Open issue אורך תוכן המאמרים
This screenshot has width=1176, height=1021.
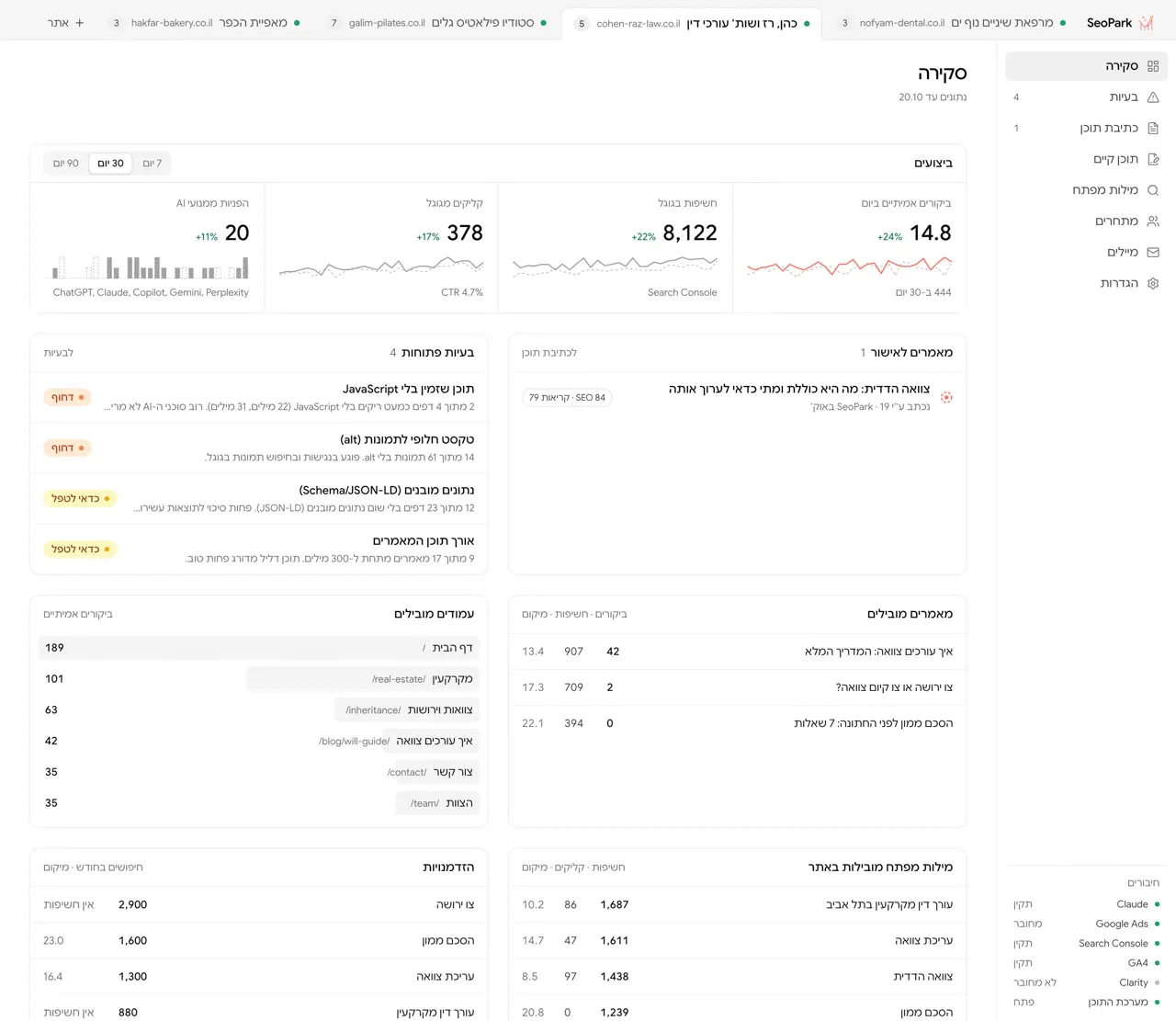click(x=258, y=550)
